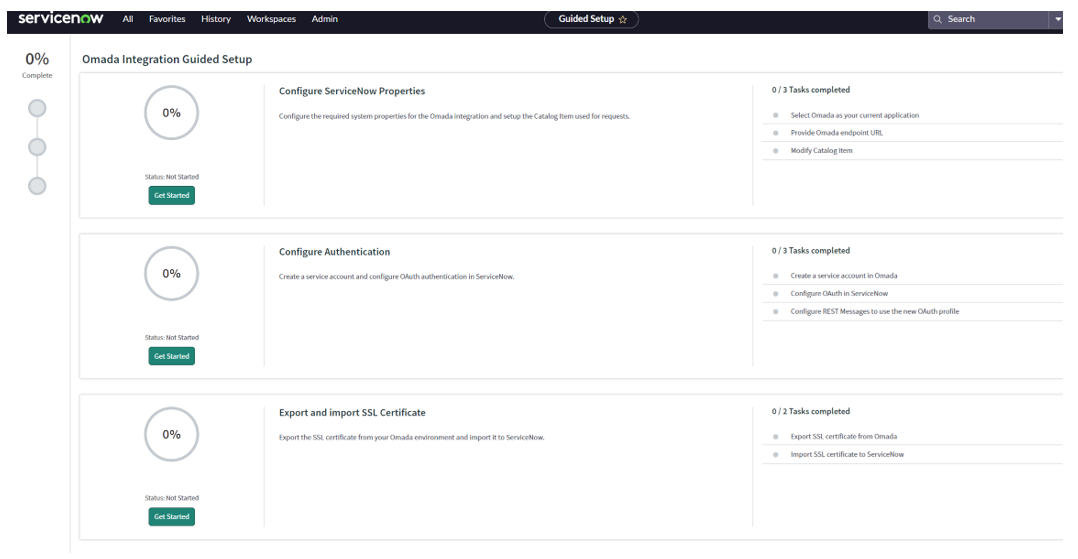Click Get Started for Configure Authentication

(x=172, y=356)
